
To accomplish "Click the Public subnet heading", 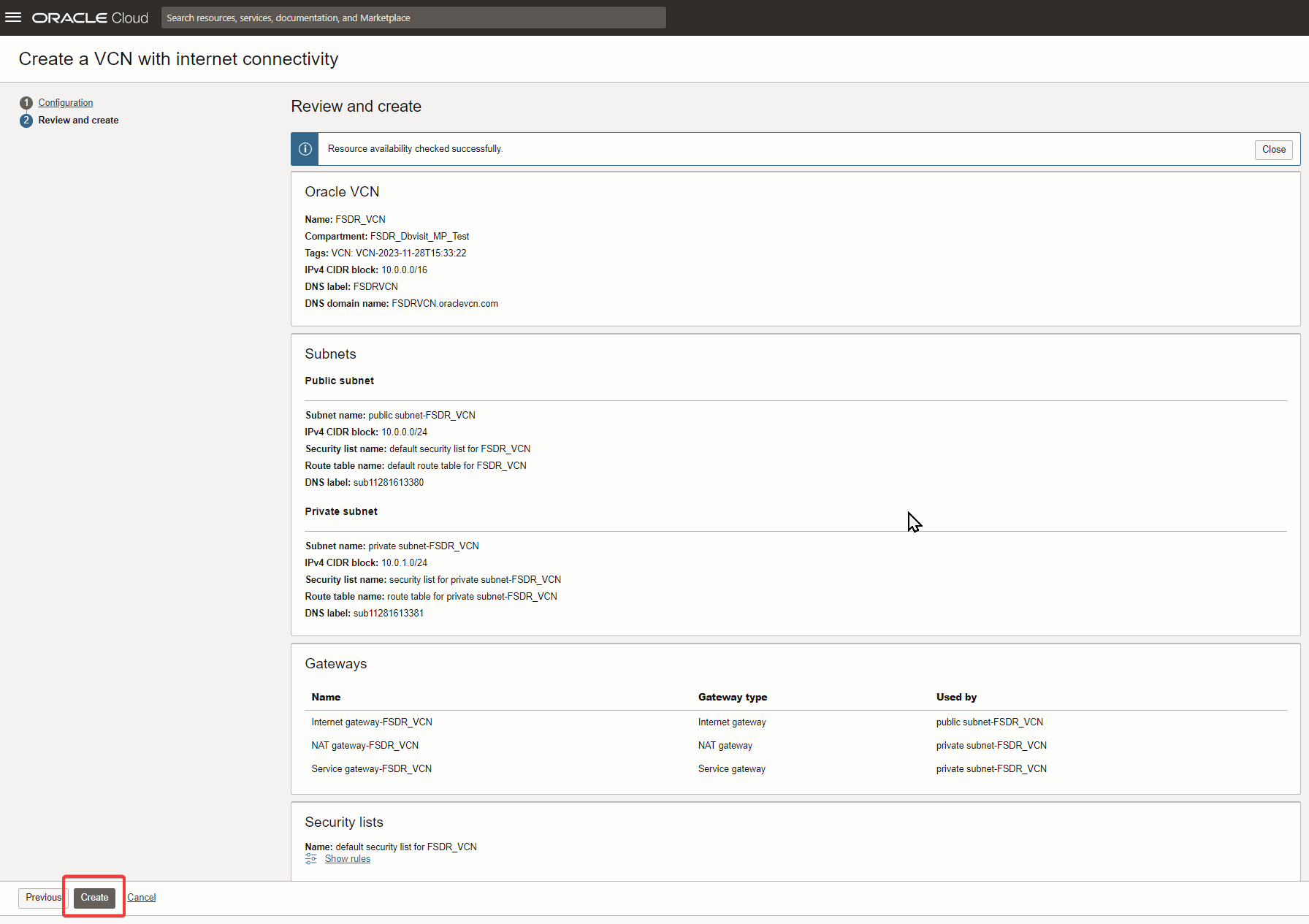I will coord(340,381).
